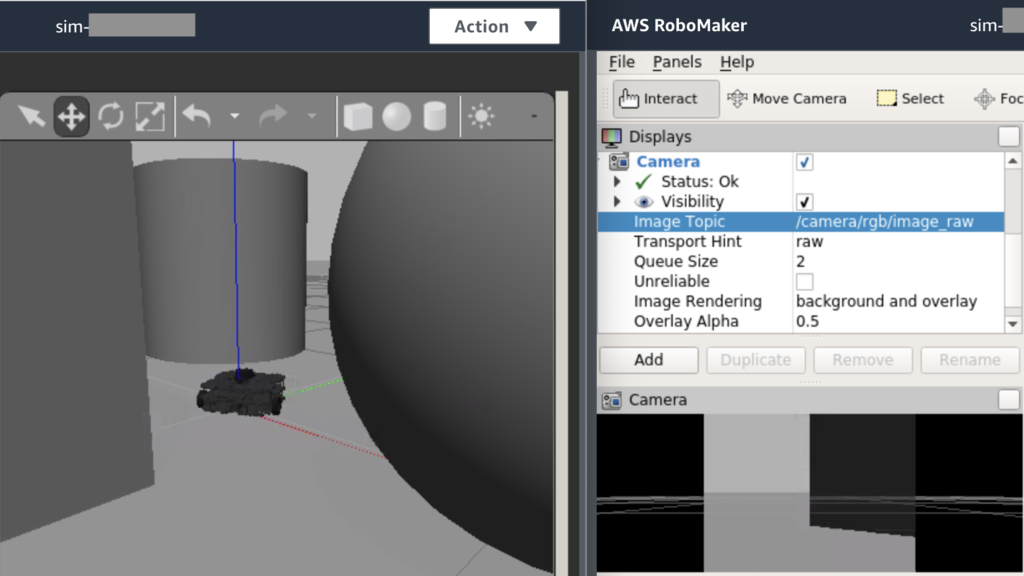Click the Displays panel monitor icon
This screenshot has width=1024, height=576.
(x=611, y=137)
